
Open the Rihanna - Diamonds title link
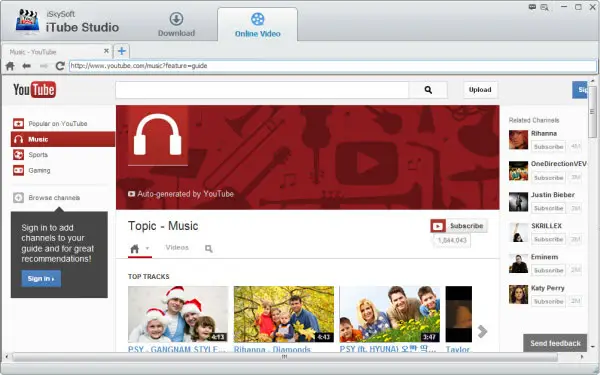pyautogui.click(x=272, y=349)
